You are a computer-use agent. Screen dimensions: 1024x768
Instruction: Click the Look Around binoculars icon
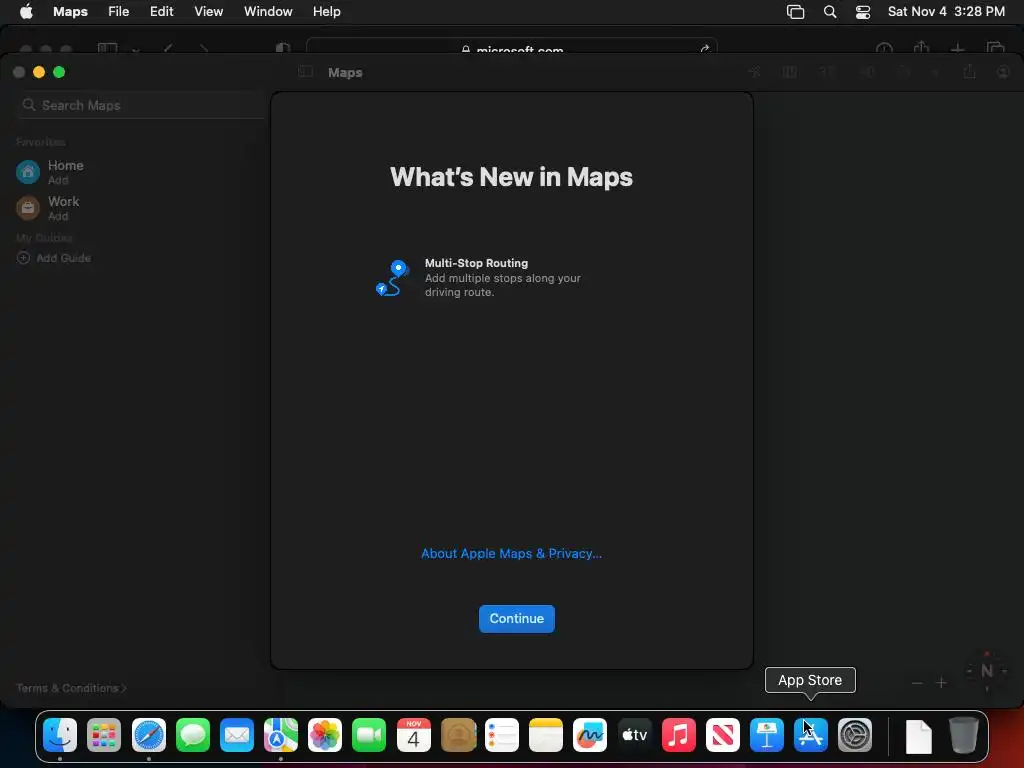[x=867, y=72]
